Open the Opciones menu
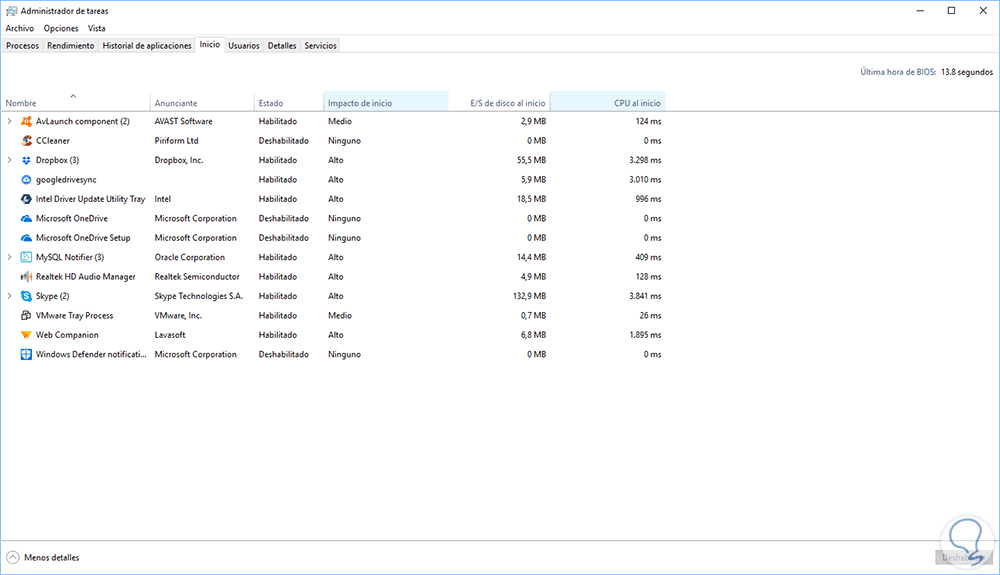The height and width of the screenshot is (575, 1000). pyautogui.click(x=61, y=28)
